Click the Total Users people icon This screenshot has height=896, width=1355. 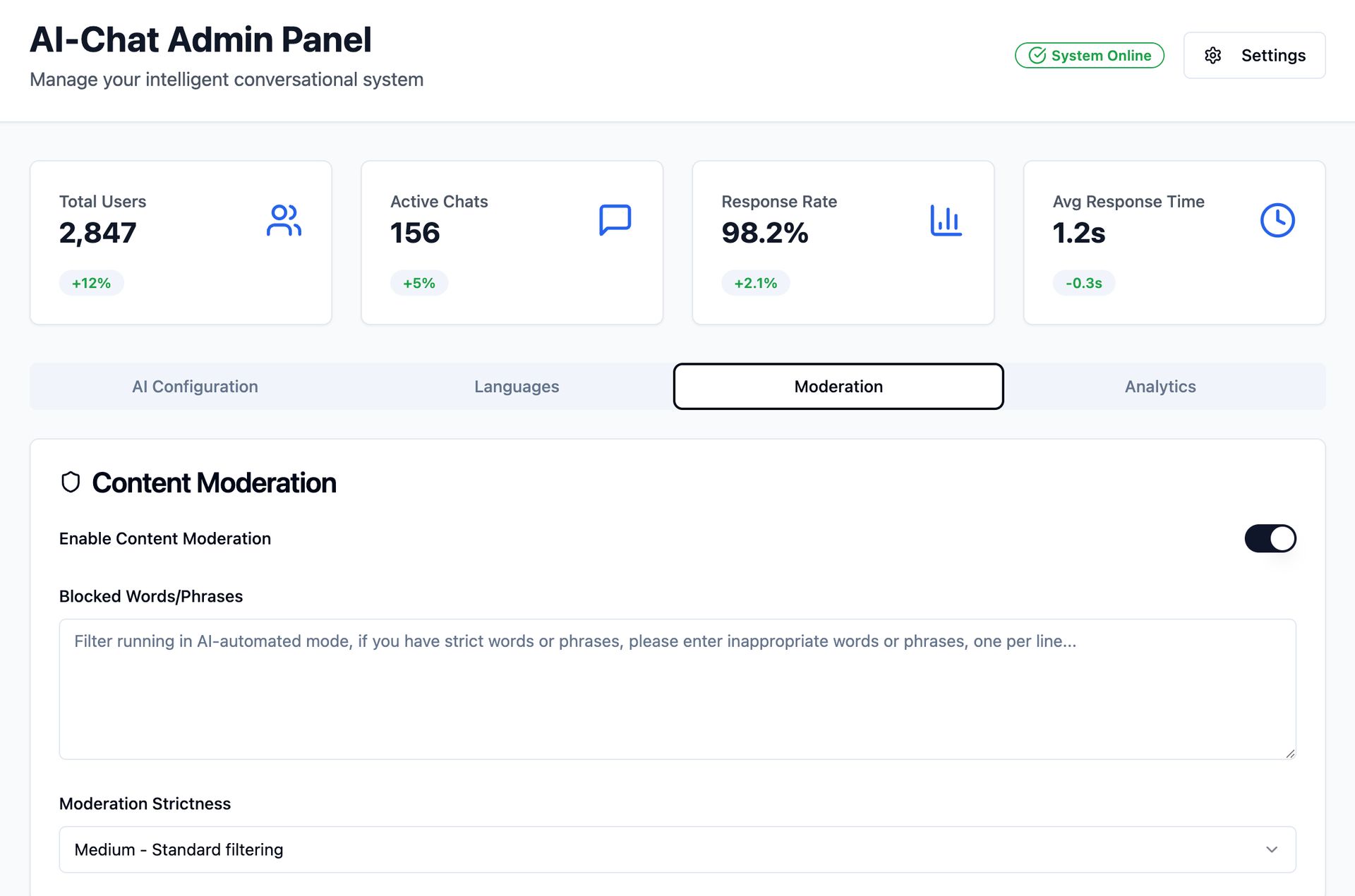[x=284, y=220]
